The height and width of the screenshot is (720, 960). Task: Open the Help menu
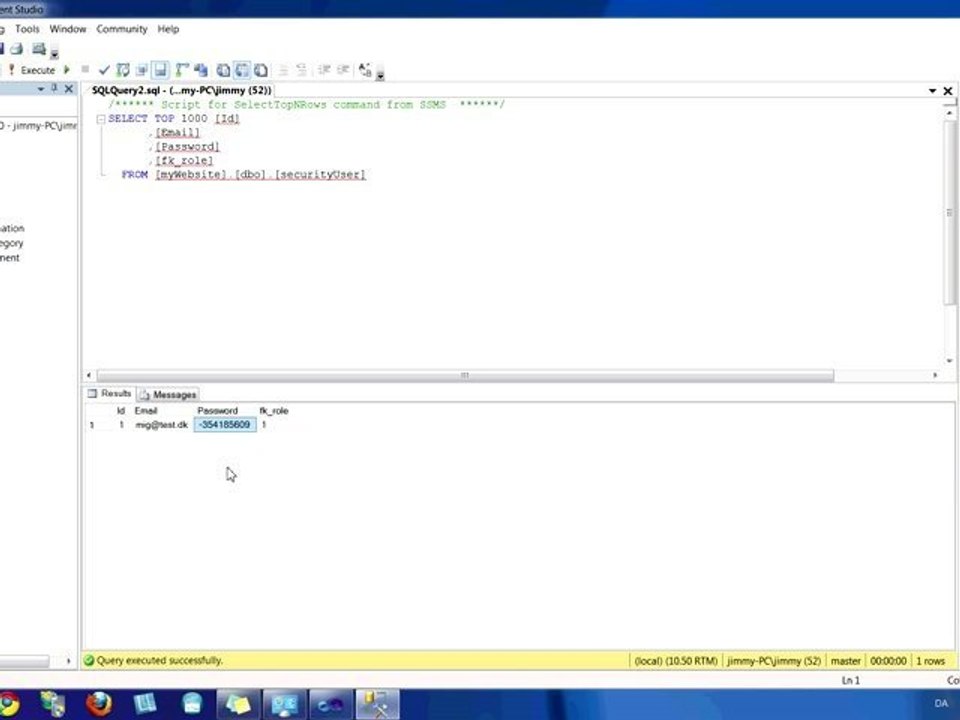(168, 29)
